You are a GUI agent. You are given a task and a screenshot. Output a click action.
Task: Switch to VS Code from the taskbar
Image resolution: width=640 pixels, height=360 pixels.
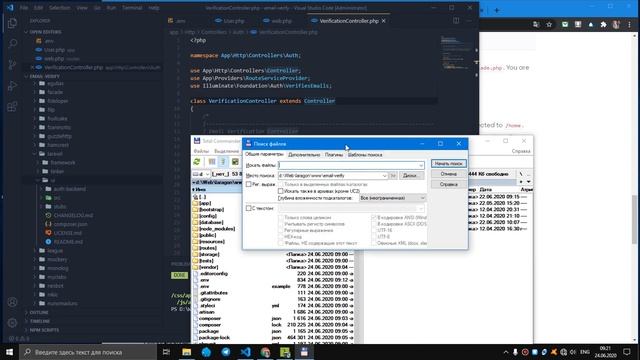245,352
